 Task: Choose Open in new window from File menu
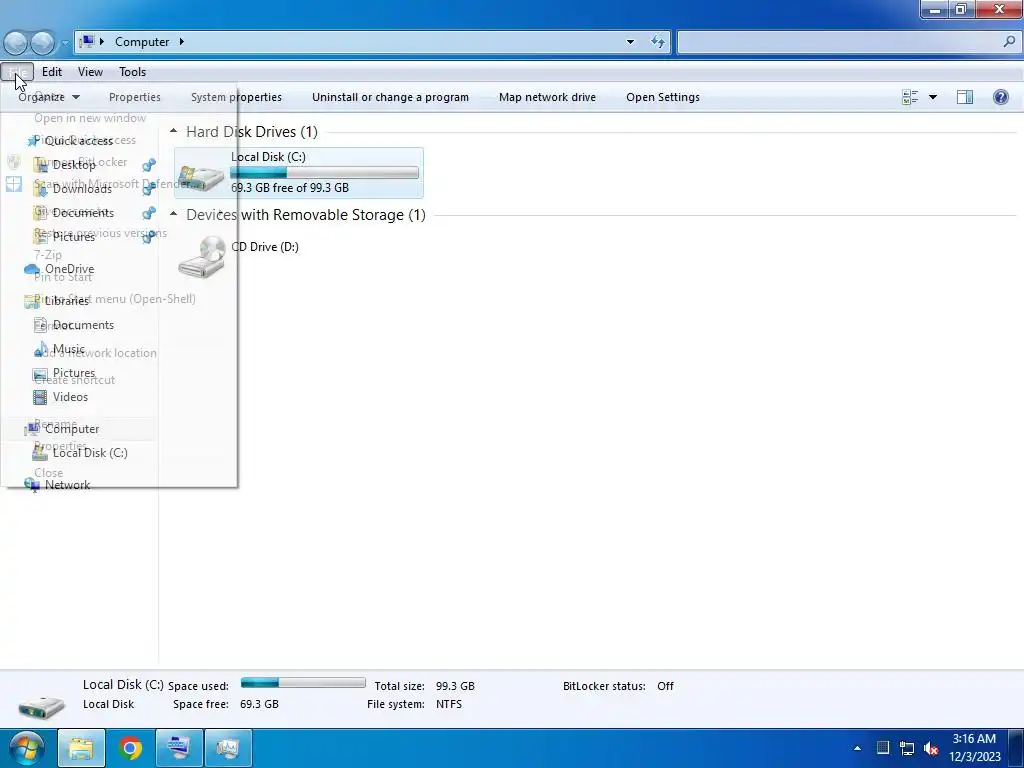click(90, 118)
